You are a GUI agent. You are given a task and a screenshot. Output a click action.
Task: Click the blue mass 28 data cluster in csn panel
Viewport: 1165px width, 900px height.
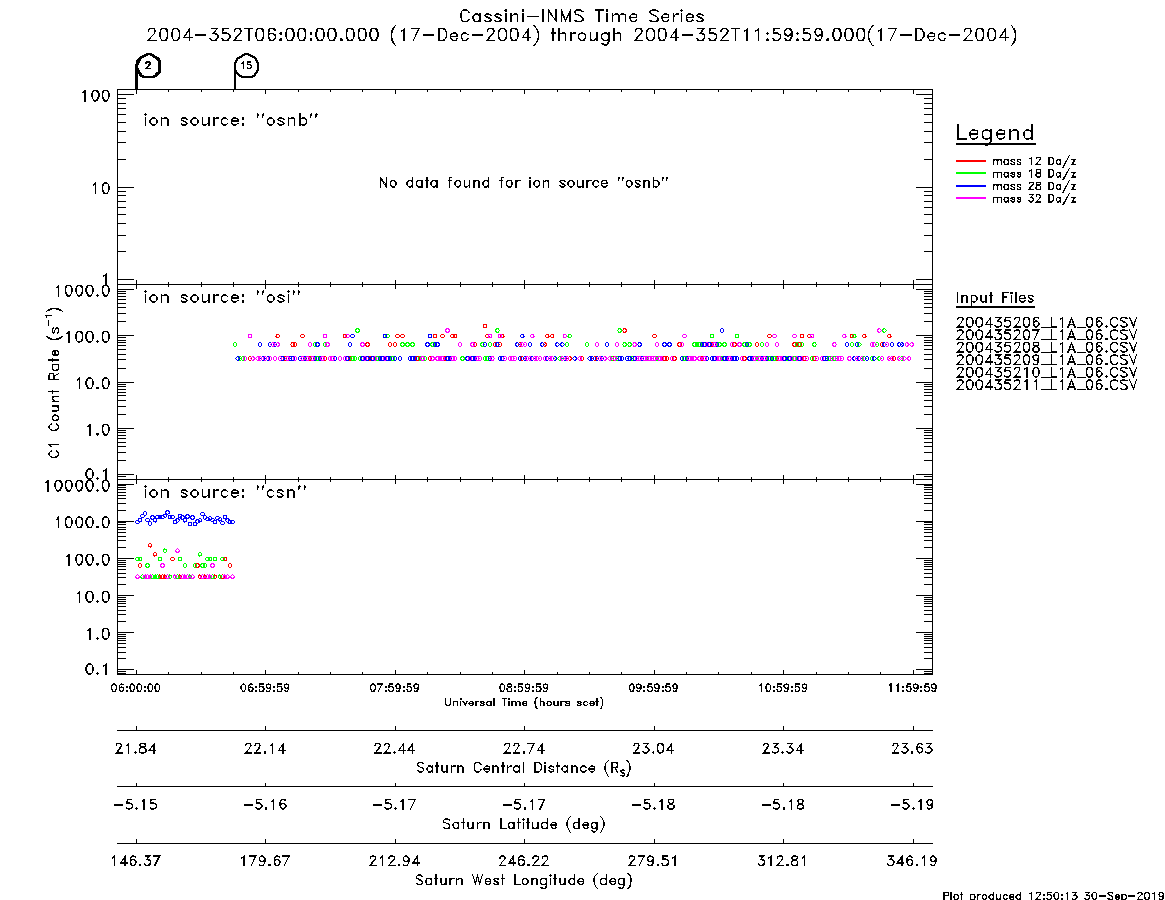coord(185,518)
